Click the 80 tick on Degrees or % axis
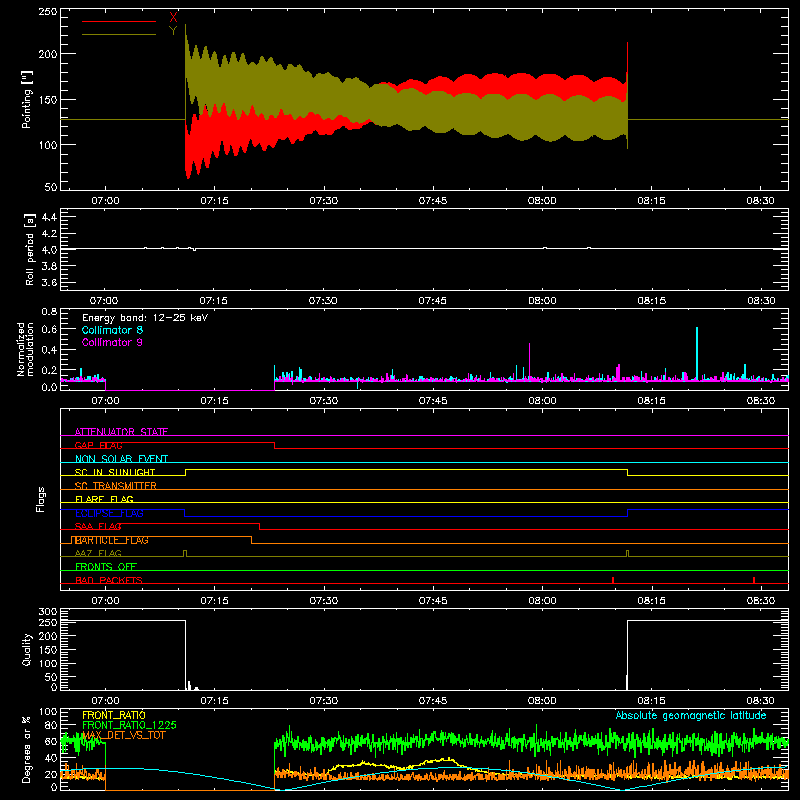Screen dimensions: 800x800 [51, 725]
